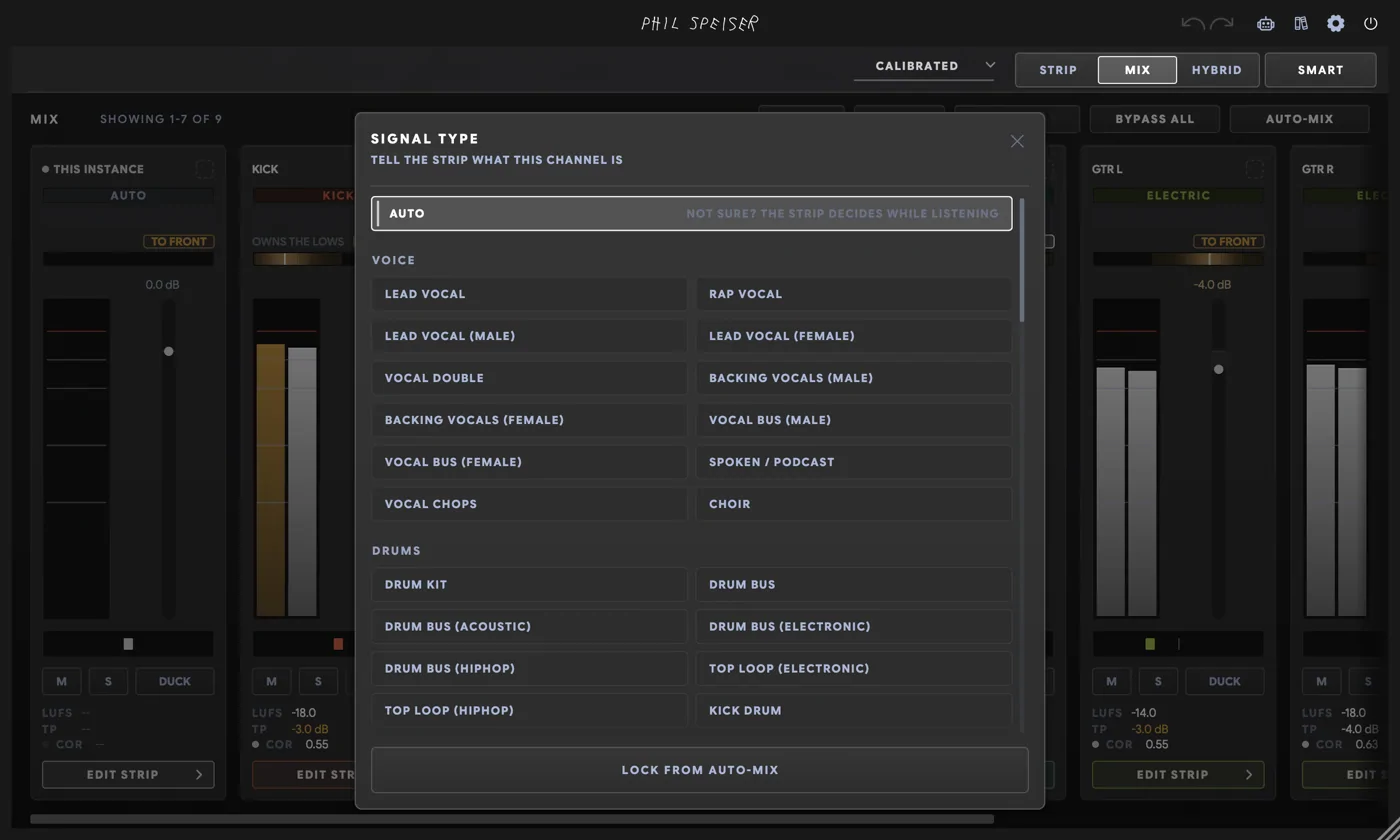
Task: Choose Drum Bus (Electronic) option
Action: 854,626
